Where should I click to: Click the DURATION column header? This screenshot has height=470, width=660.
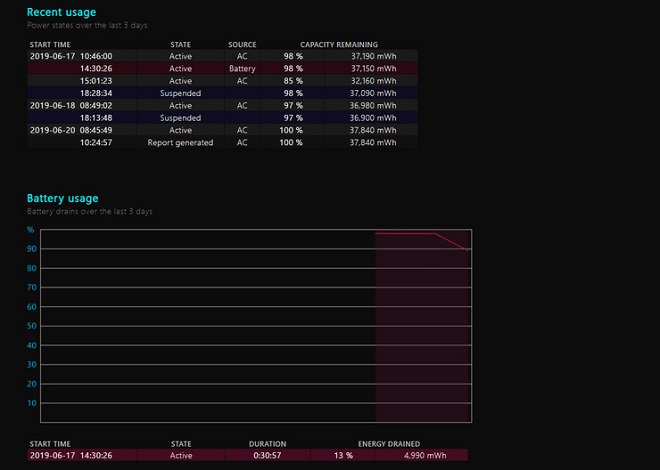pyautogui.click(x=267, y=443)
